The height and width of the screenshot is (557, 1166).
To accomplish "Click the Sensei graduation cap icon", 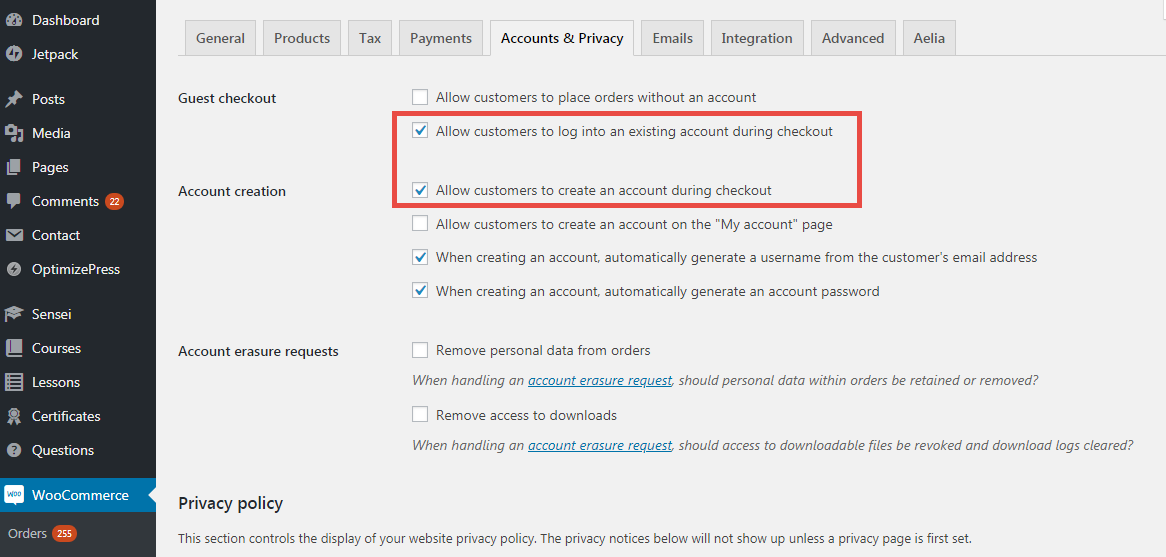I will click(13, 315).
